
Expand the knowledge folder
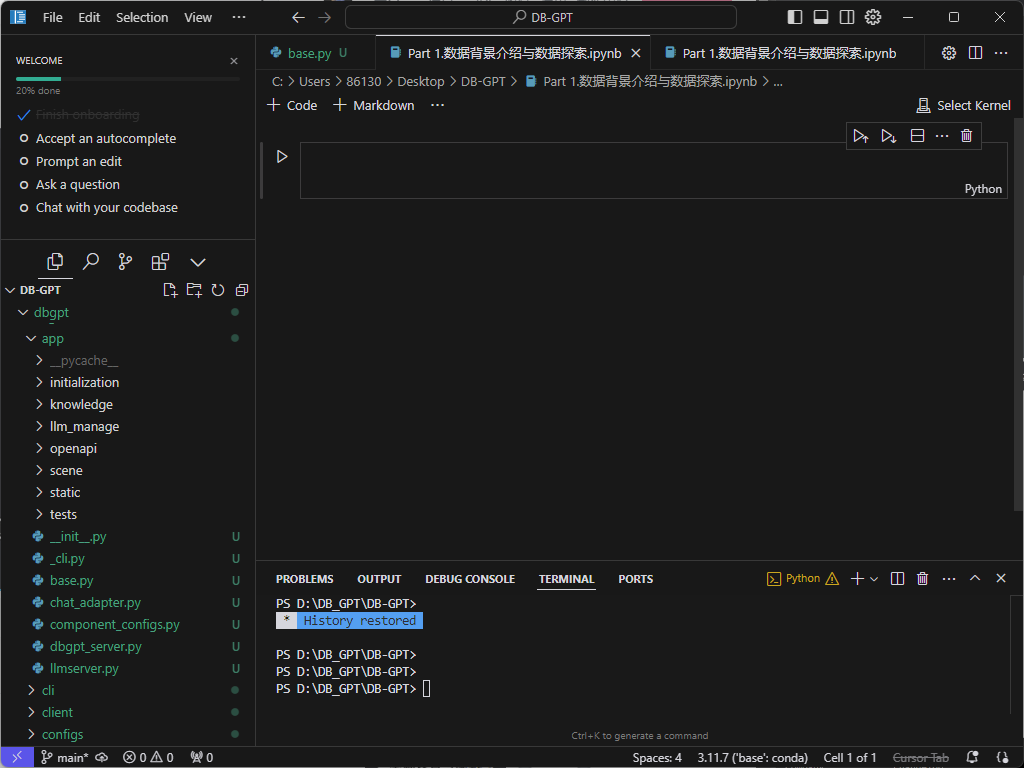(x=81, y=405)
